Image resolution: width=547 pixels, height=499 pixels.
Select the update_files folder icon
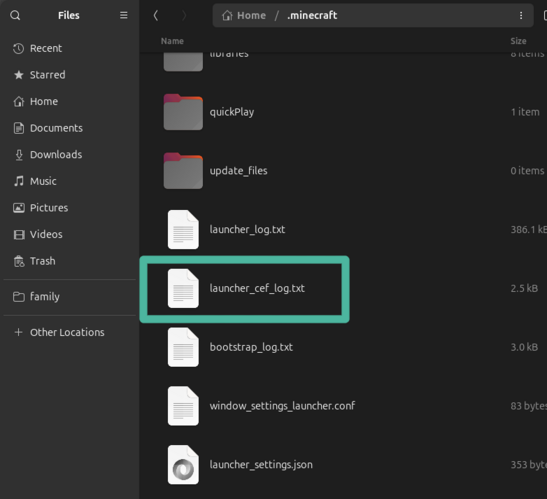pos(183,171)
